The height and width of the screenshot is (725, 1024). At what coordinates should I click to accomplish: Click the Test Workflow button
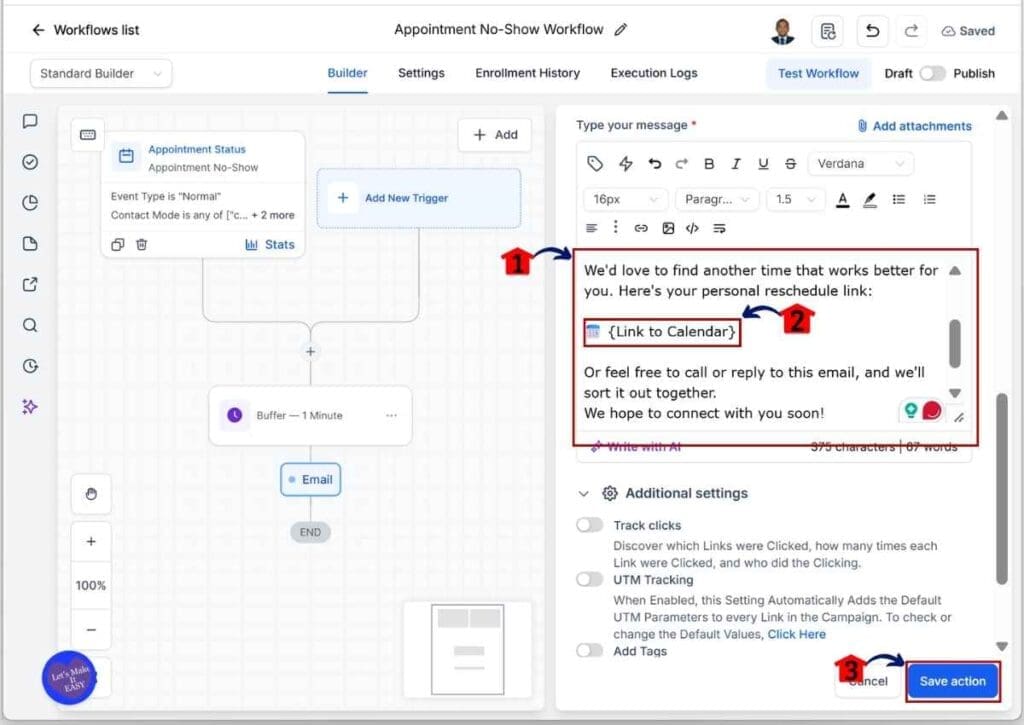pos(818,73)
